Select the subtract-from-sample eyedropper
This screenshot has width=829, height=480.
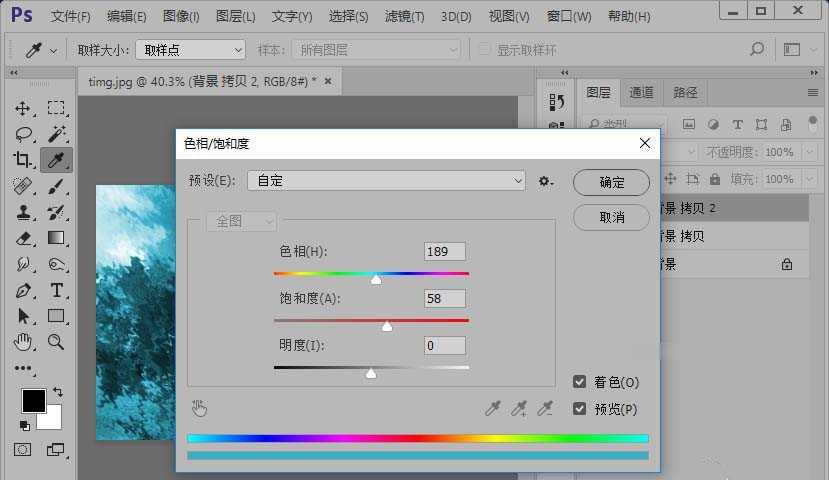pyautogui.click(x=545, y=408)
